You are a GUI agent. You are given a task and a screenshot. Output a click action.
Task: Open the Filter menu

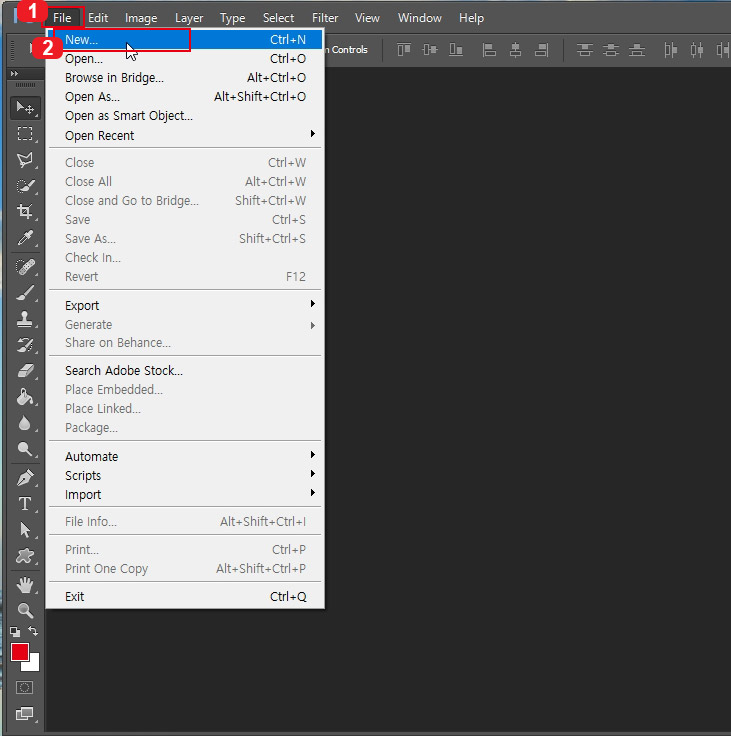[x=325, y=18]
